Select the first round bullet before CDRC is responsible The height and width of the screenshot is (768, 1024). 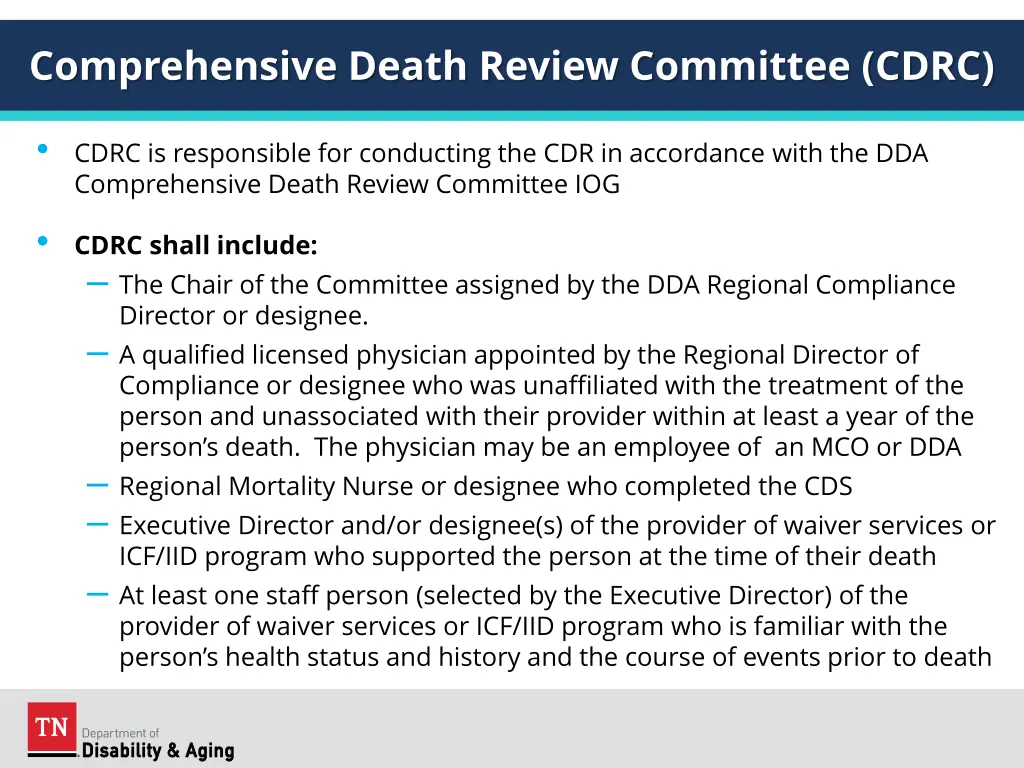pos(42,151)
